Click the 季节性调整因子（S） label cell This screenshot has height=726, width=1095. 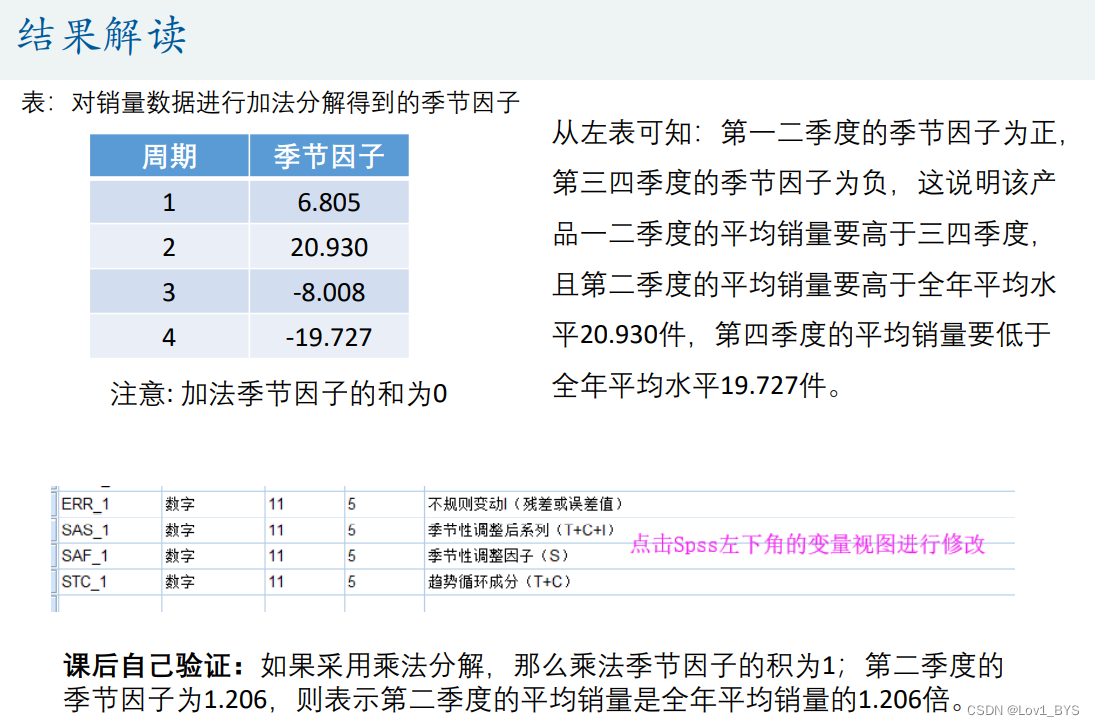[x=499, y=556]
